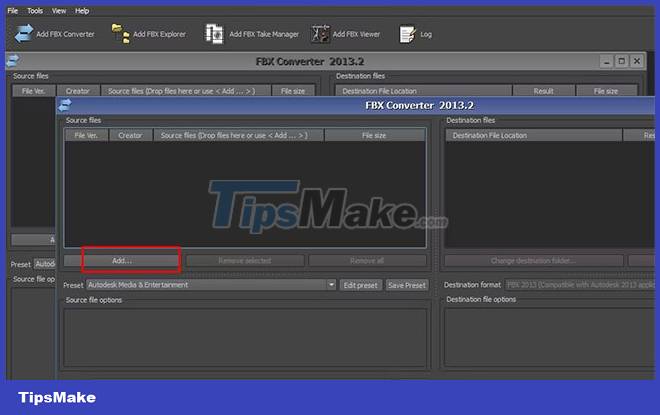Open the Add FBX Viewer icon
The width and height of the screenshot is (660, 415).
tap(320, 34)
